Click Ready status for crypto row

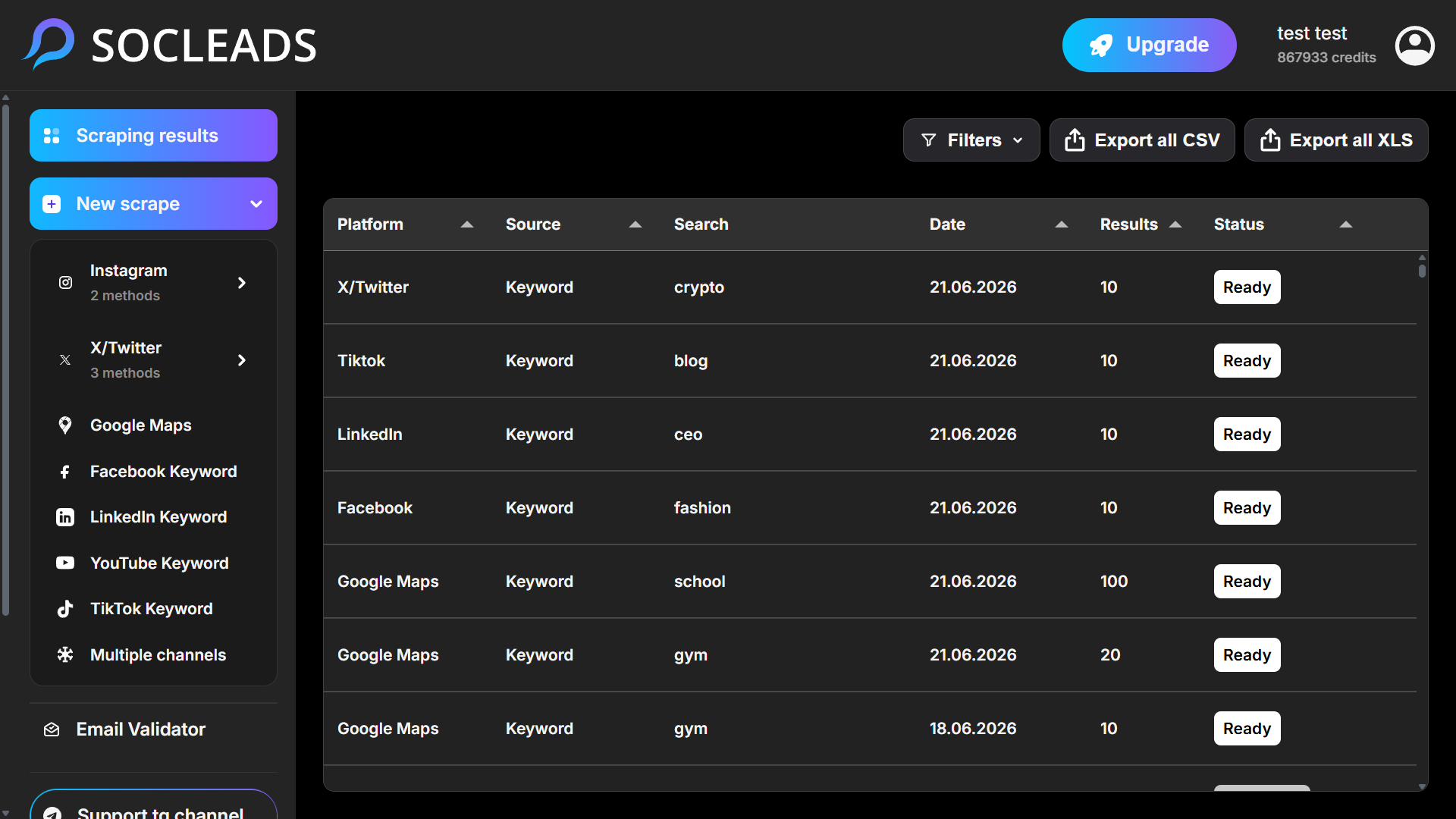tap(1247, 287)
